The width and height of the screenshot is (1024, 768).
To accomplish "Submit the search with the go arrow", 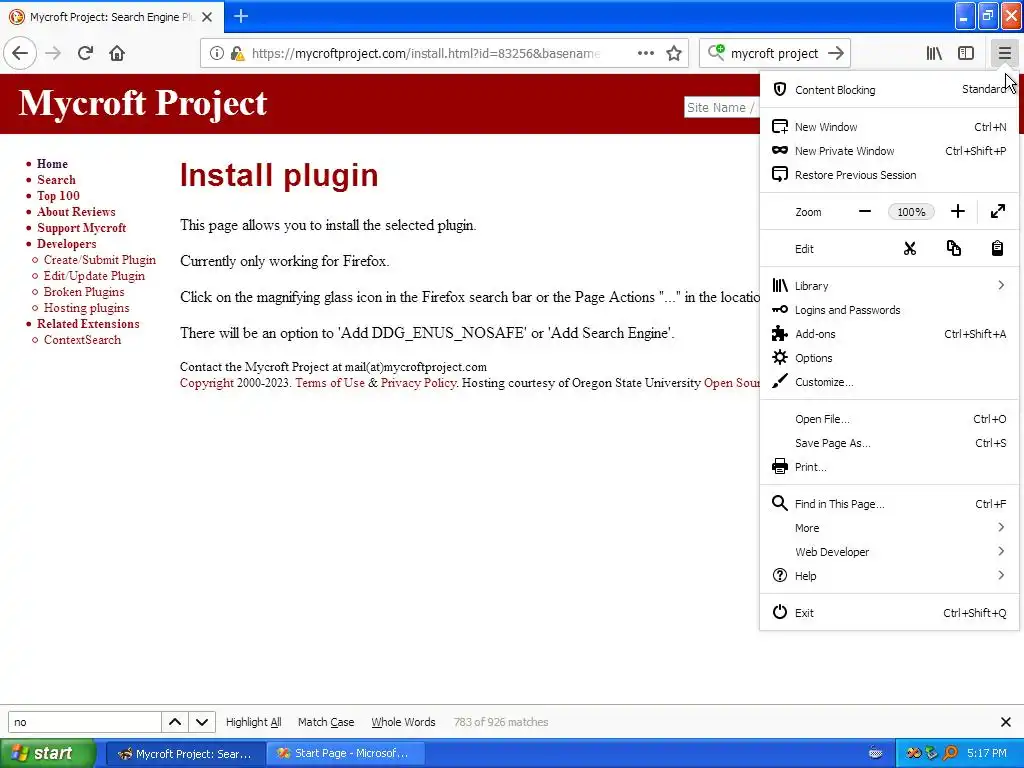I will (x=836, y=54).
